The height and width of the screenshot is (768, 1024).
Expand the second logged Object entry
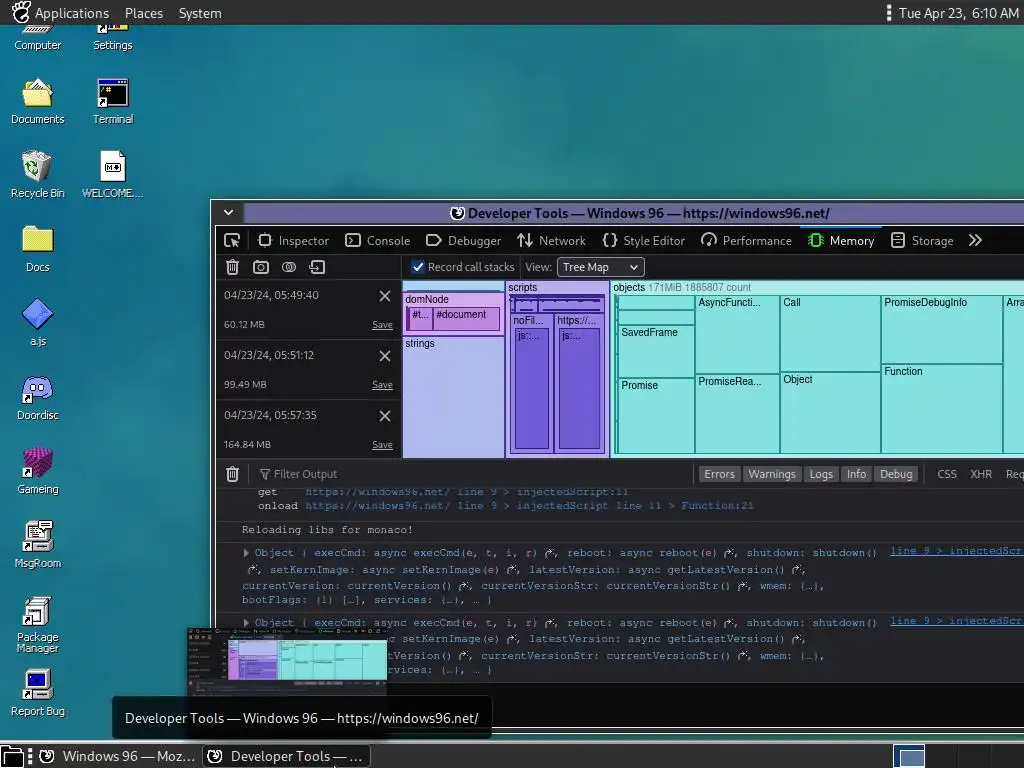(246, 623)
